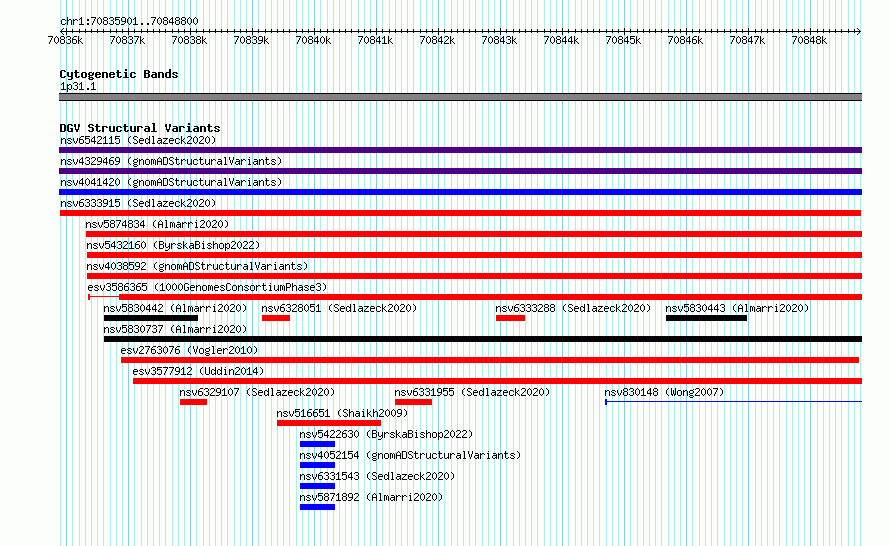Click the 70846k ruler position
This screenshot has width=890, height=546.
coord(685,40)
